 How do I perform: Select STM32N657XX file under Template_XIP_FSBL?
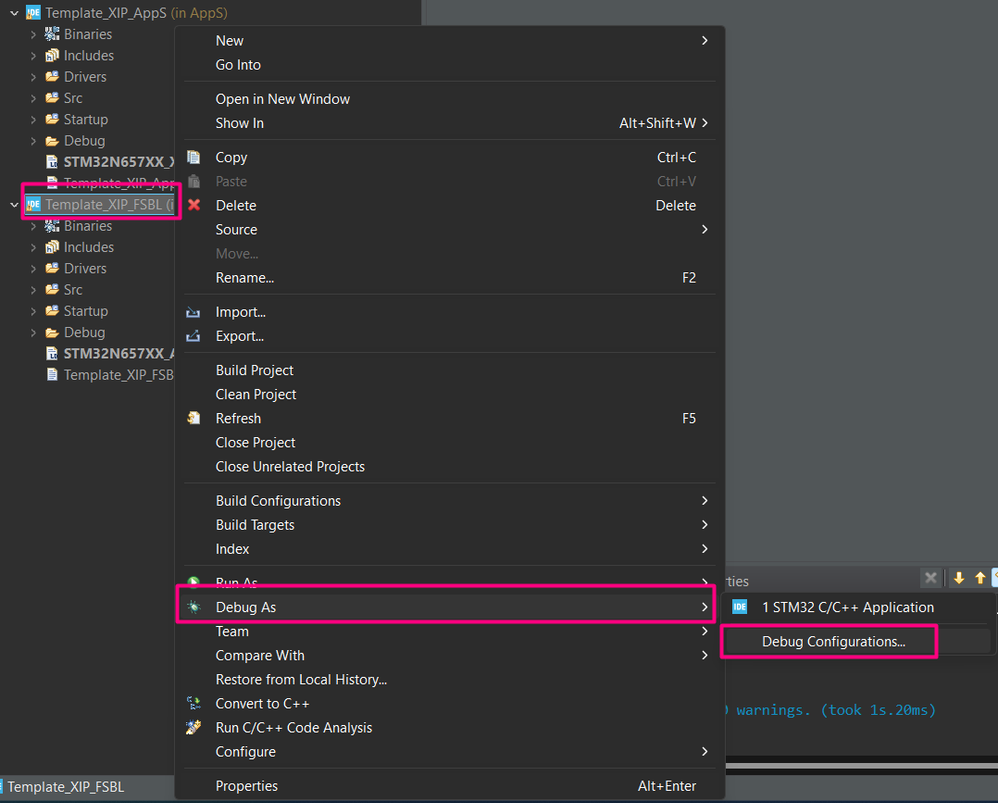click(x=118, y=353)
